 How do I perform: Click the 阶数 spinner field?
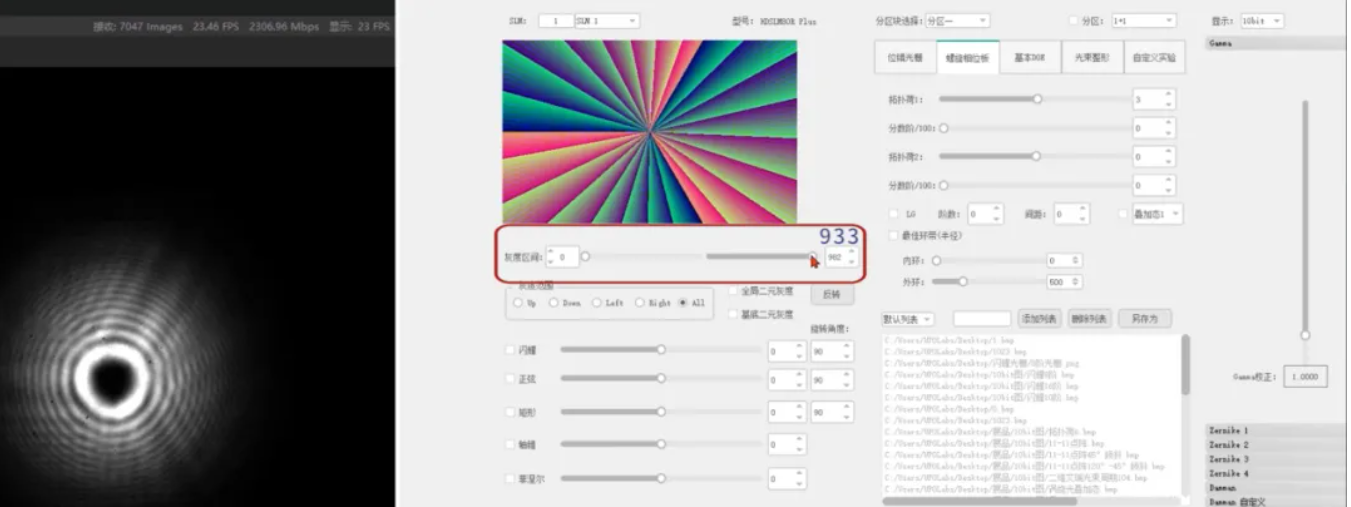tap(984, 214)
